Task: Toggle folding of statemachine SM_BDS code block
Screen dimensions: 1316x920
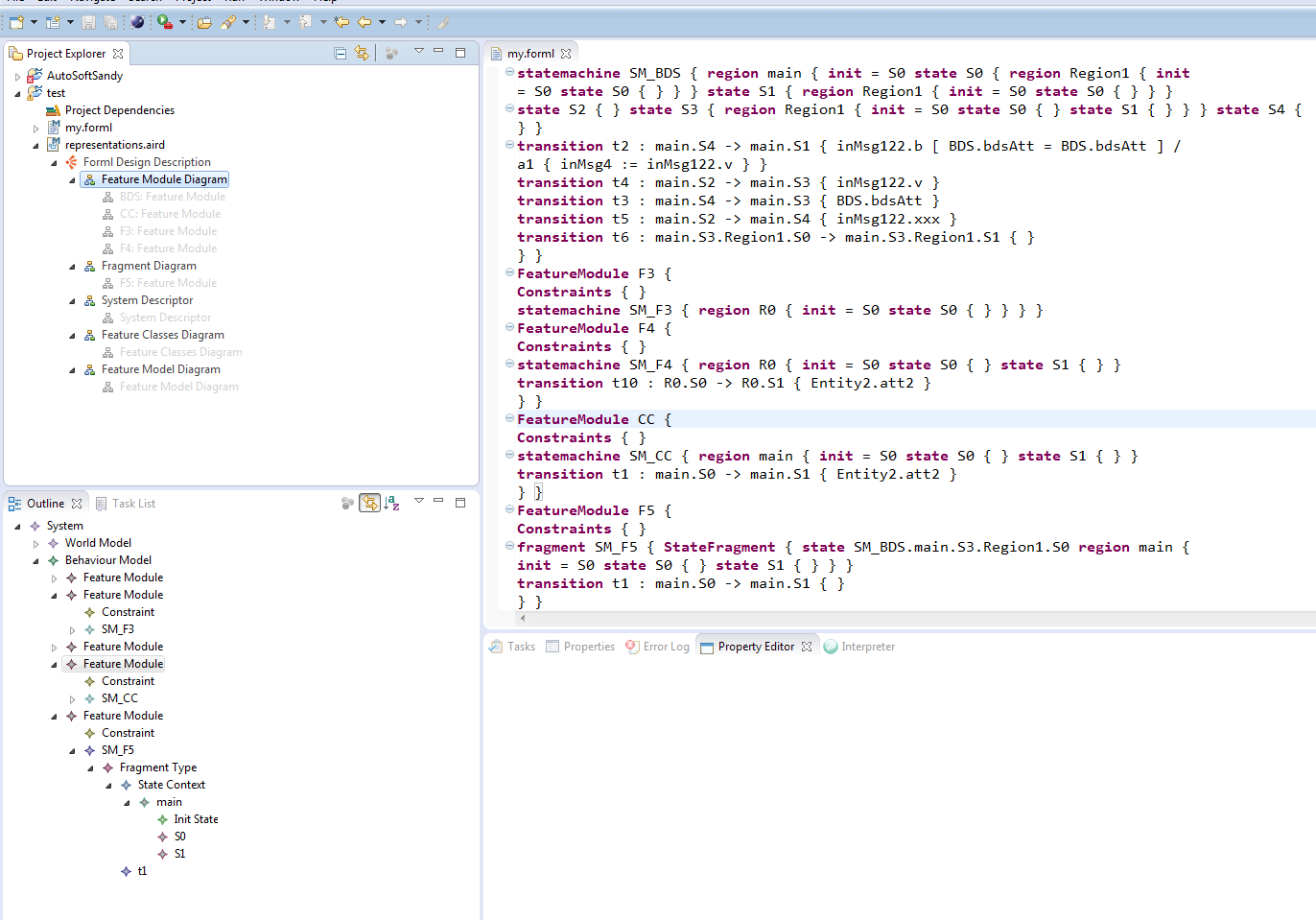Action: [x=509, y=72]
